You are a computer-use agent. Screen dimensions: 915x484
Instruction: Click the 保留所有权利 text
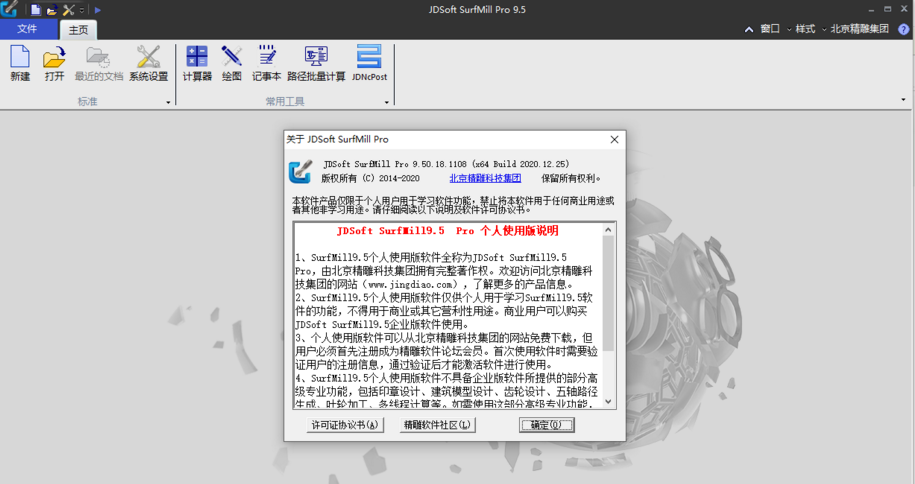(570, 178)
